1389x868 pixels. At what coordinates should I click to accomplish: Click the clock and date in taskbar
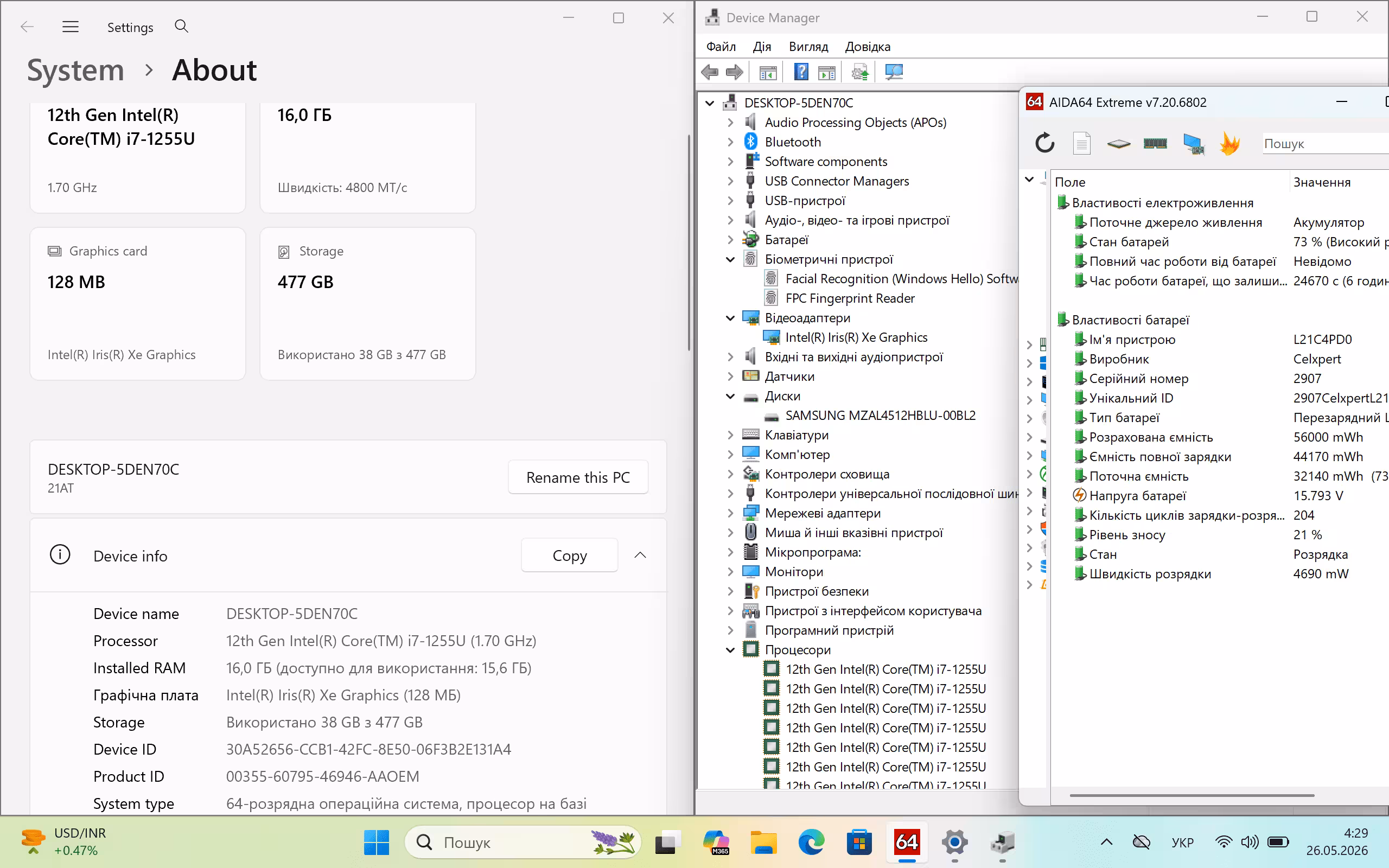point(1337,841)
